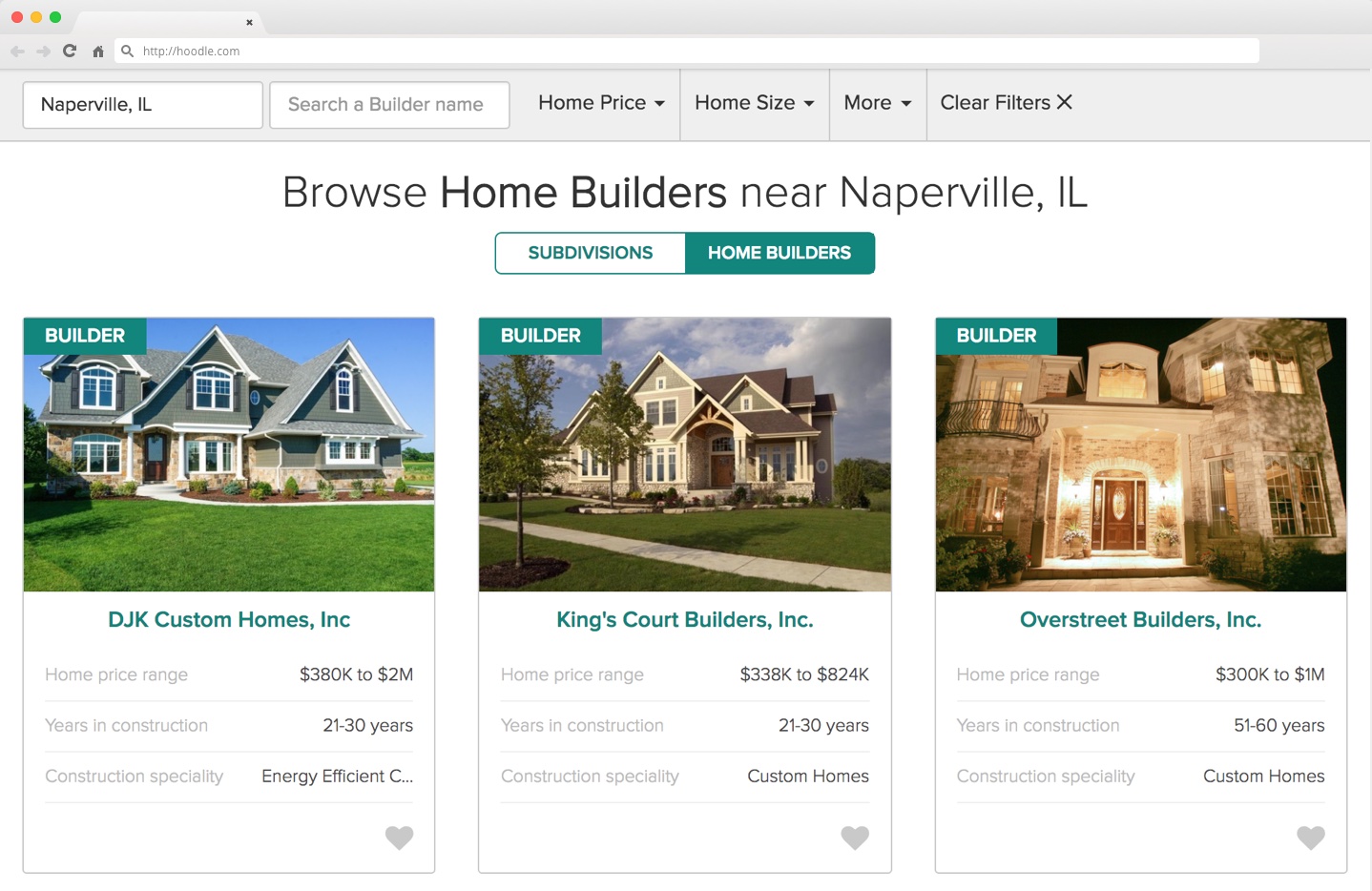The height and width of the screenshot is (891, 1372).
Task: Open DJK Custom Homes, Inc link
Action: coord(229,620)
